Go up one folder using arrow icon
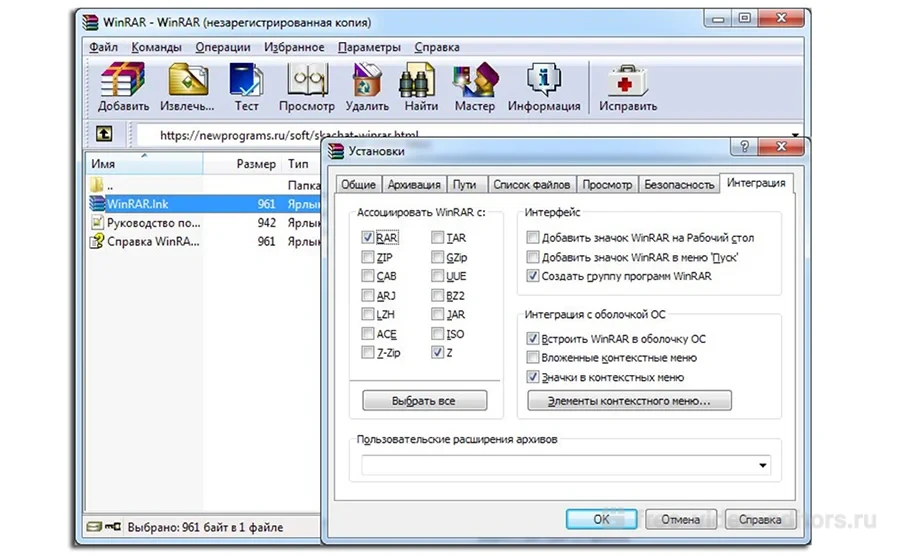This screenshot has height=555, width=900. 104,134
